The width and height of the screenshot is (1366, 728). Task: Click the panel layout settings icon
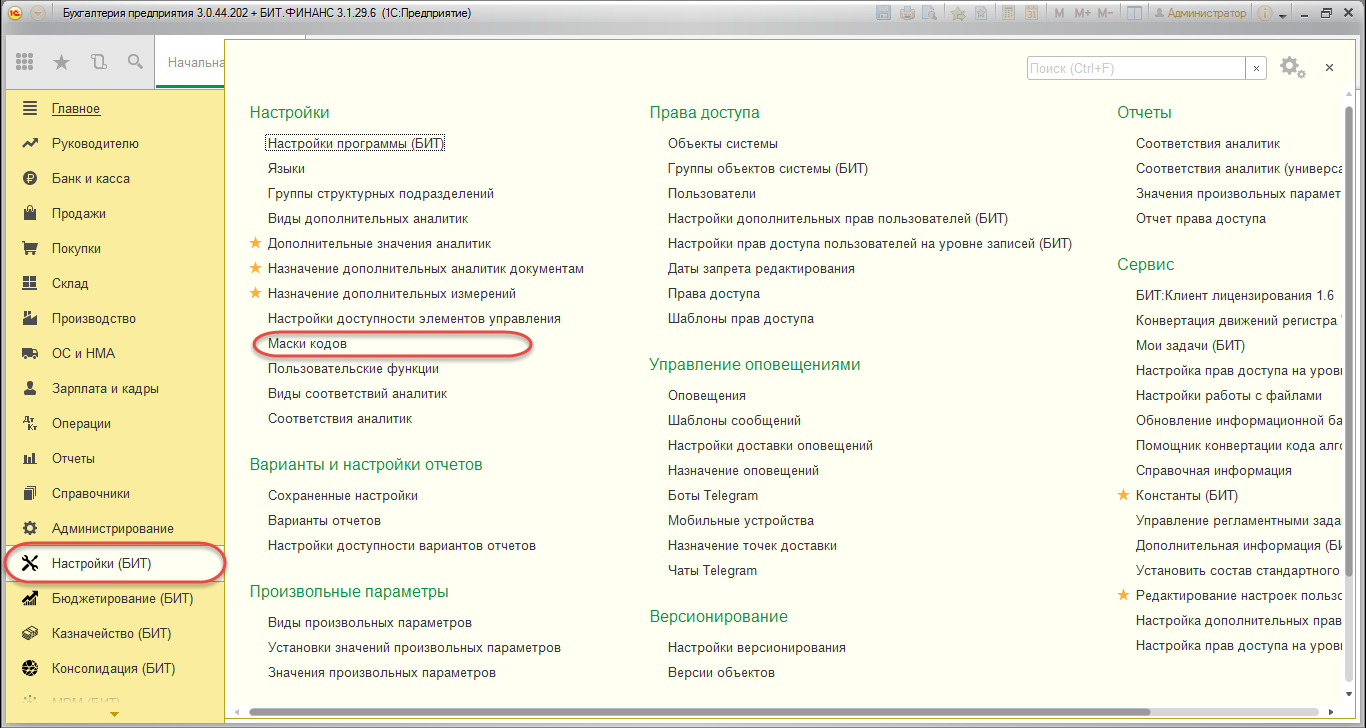point(1134,13)
